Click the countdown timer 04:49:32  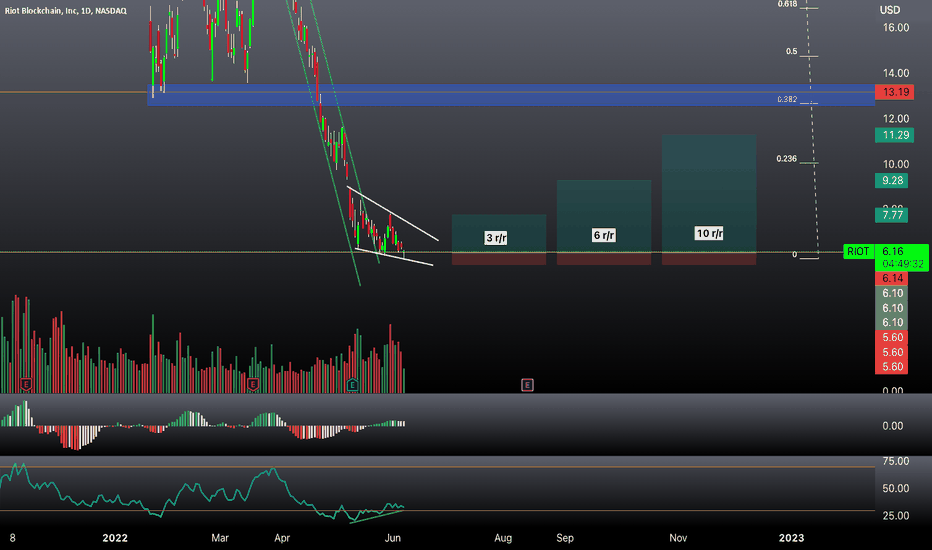(903, 264)
